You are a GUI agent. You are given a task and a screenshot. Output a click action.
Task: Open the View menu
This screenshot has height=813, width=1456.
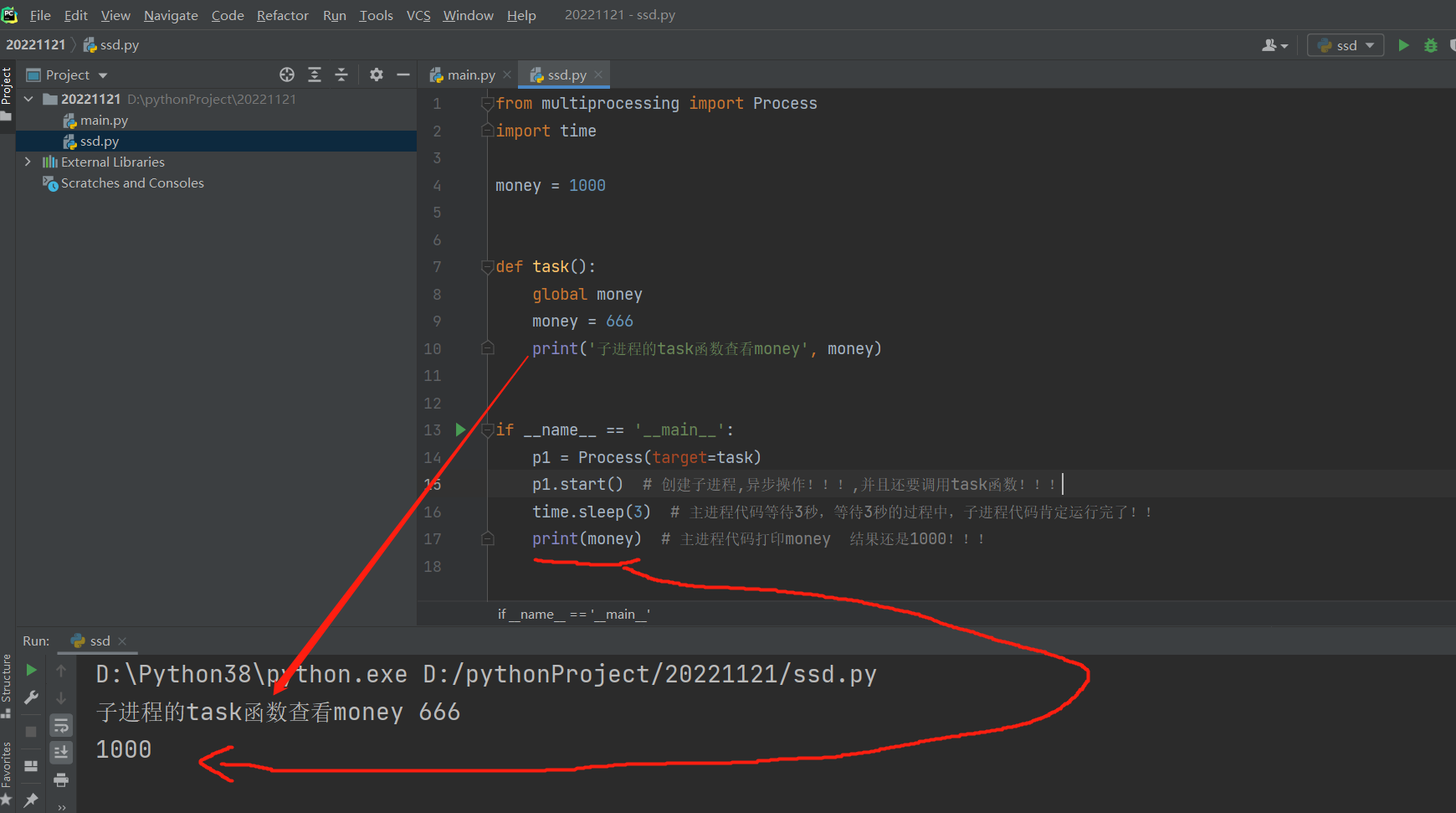[x=115, y=15]
